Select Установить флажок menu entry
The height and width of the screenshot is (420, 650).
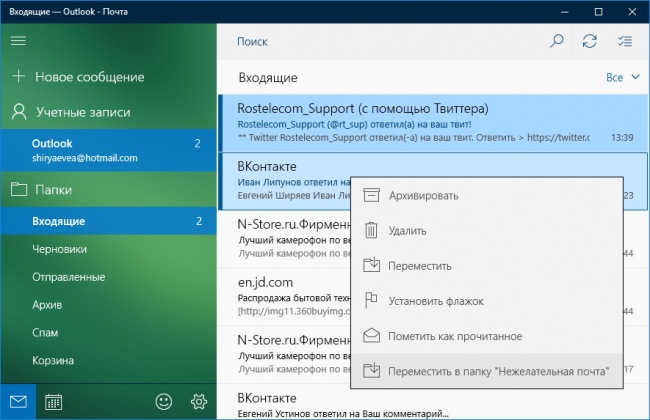(487, 301)
